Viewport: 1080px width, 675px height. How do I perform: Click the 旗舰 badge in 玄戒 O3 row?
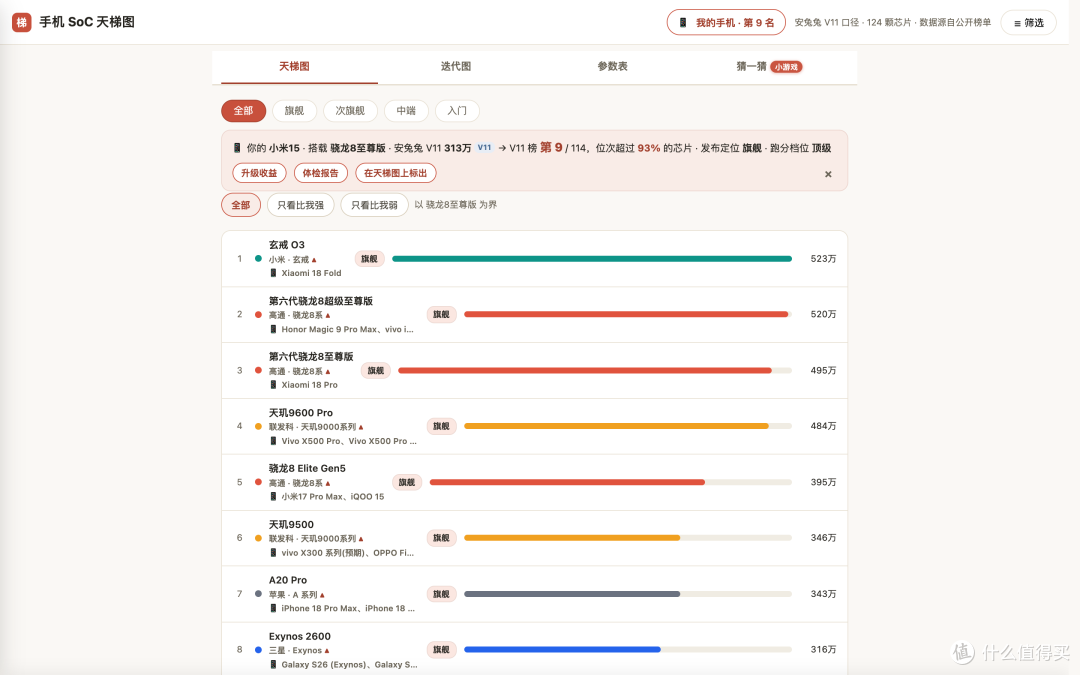pos(369,259)
